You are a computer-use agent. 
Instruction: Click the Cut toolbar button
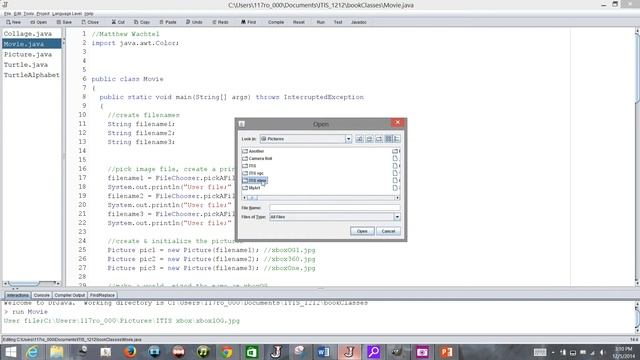118,22
